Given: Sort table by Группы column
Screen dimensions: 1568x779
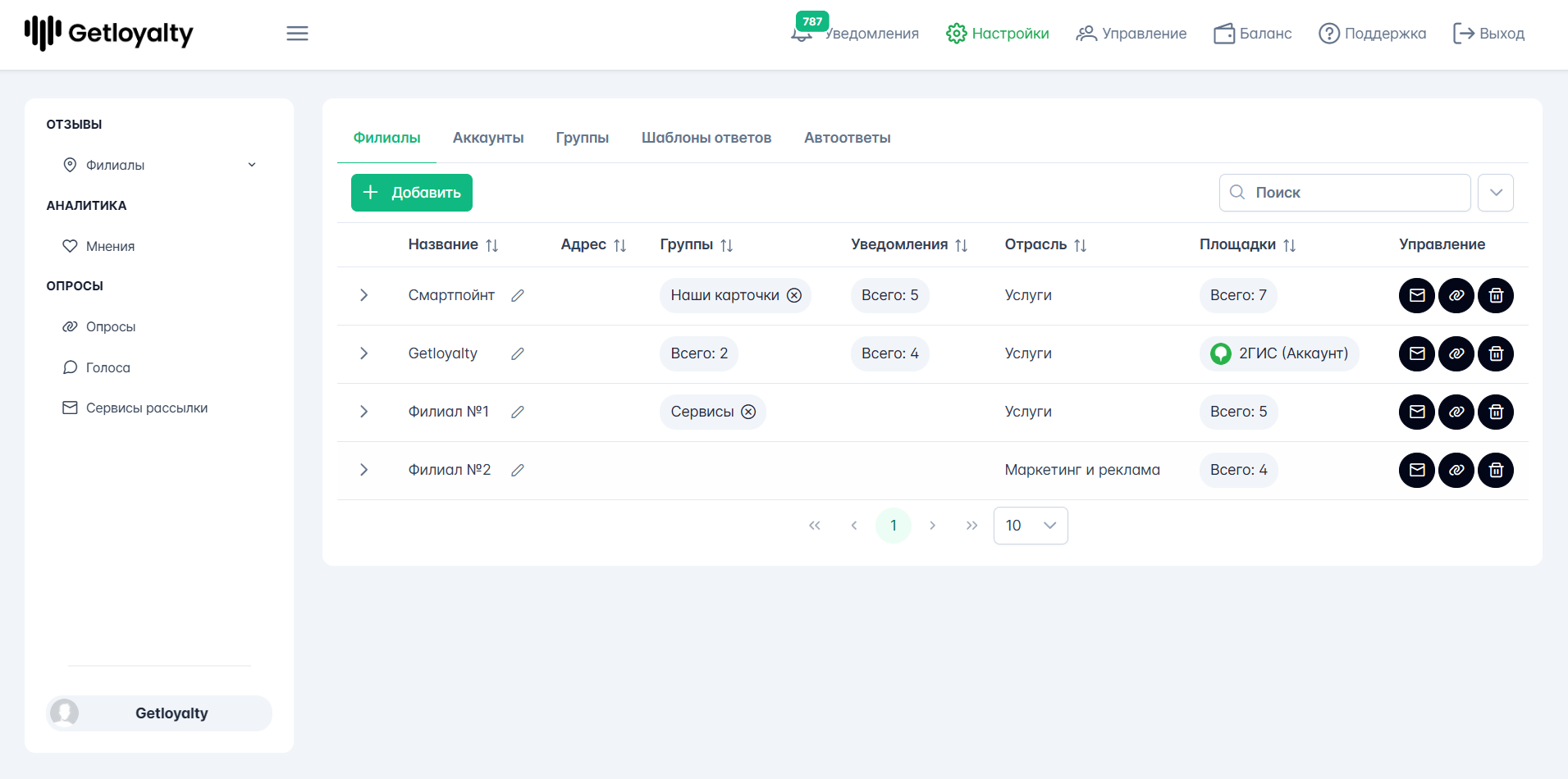Looking at the screenshot, I should point(727,245).
